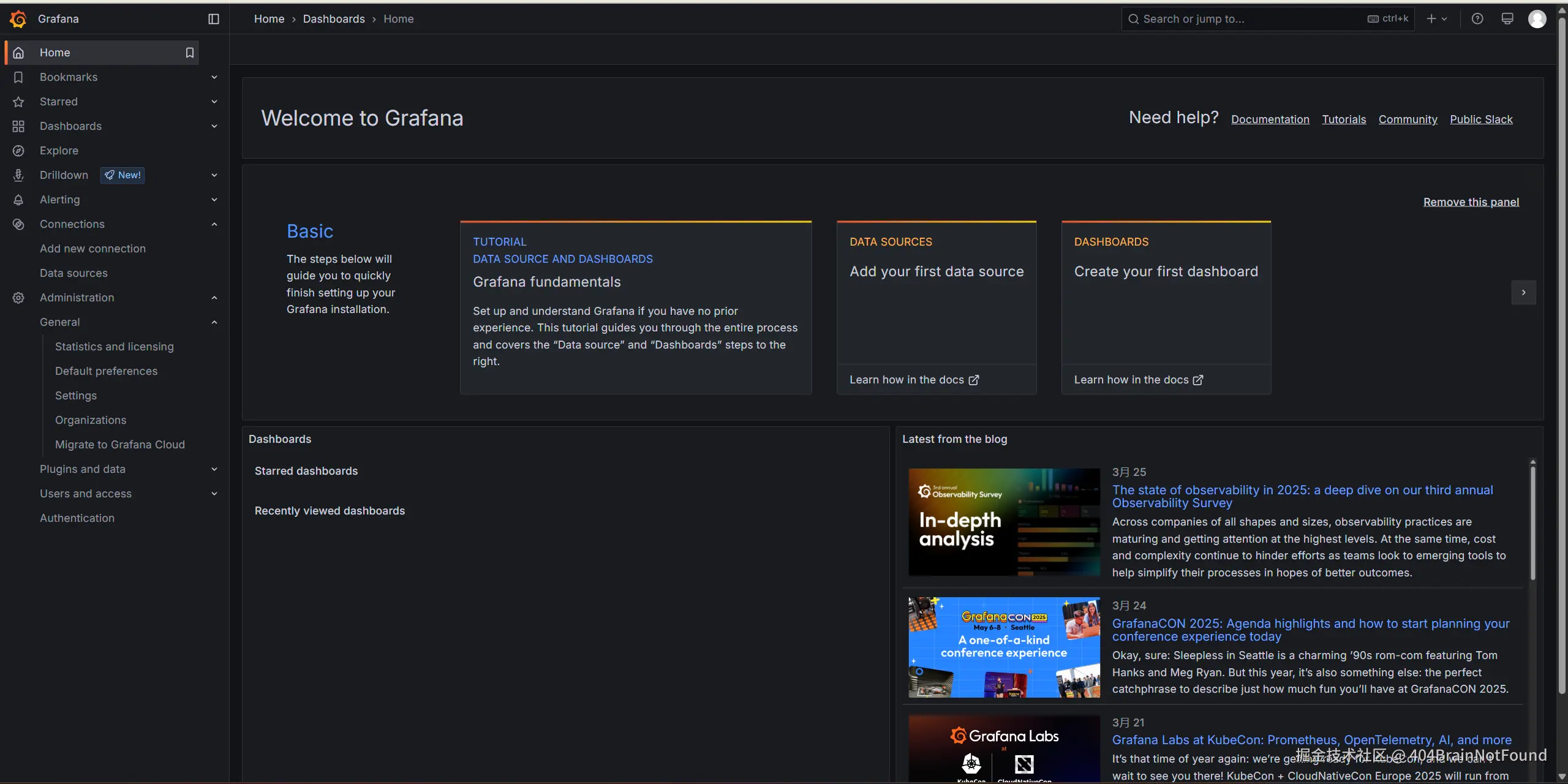Click Remove this panel

[1471, 202]
